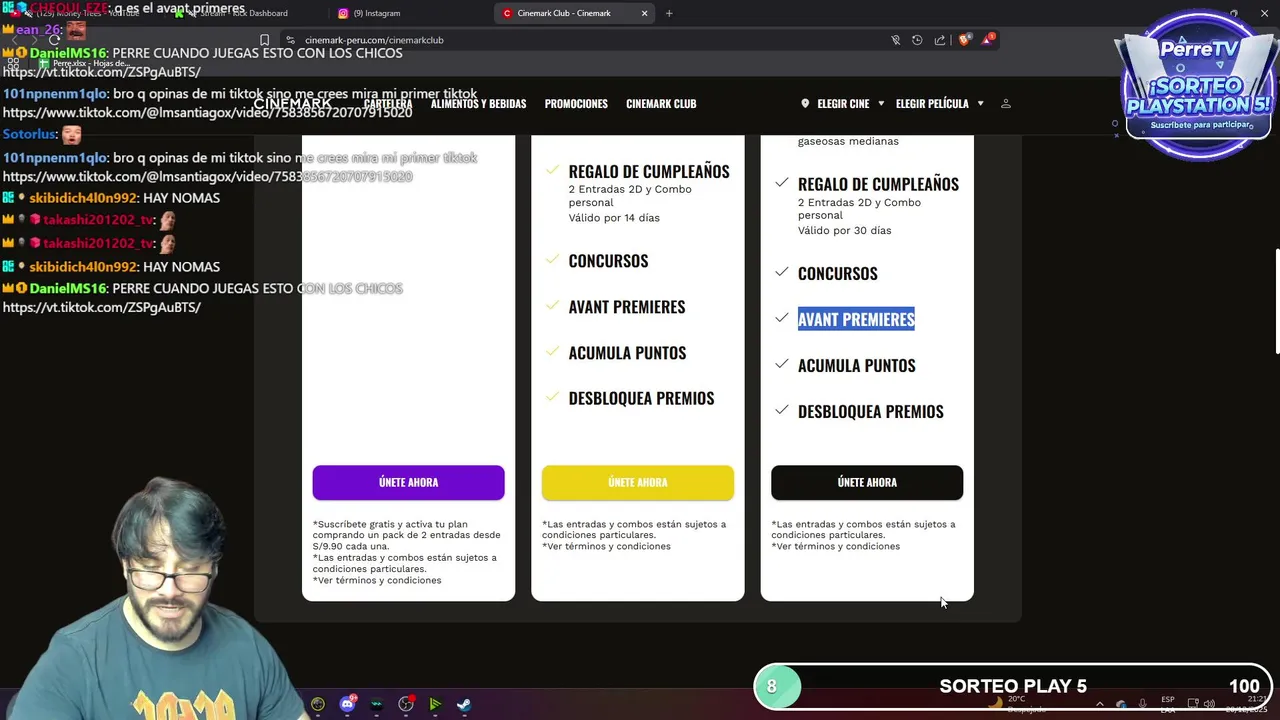
Task: Open the clock and date panel
Action: click(1246, 704)
